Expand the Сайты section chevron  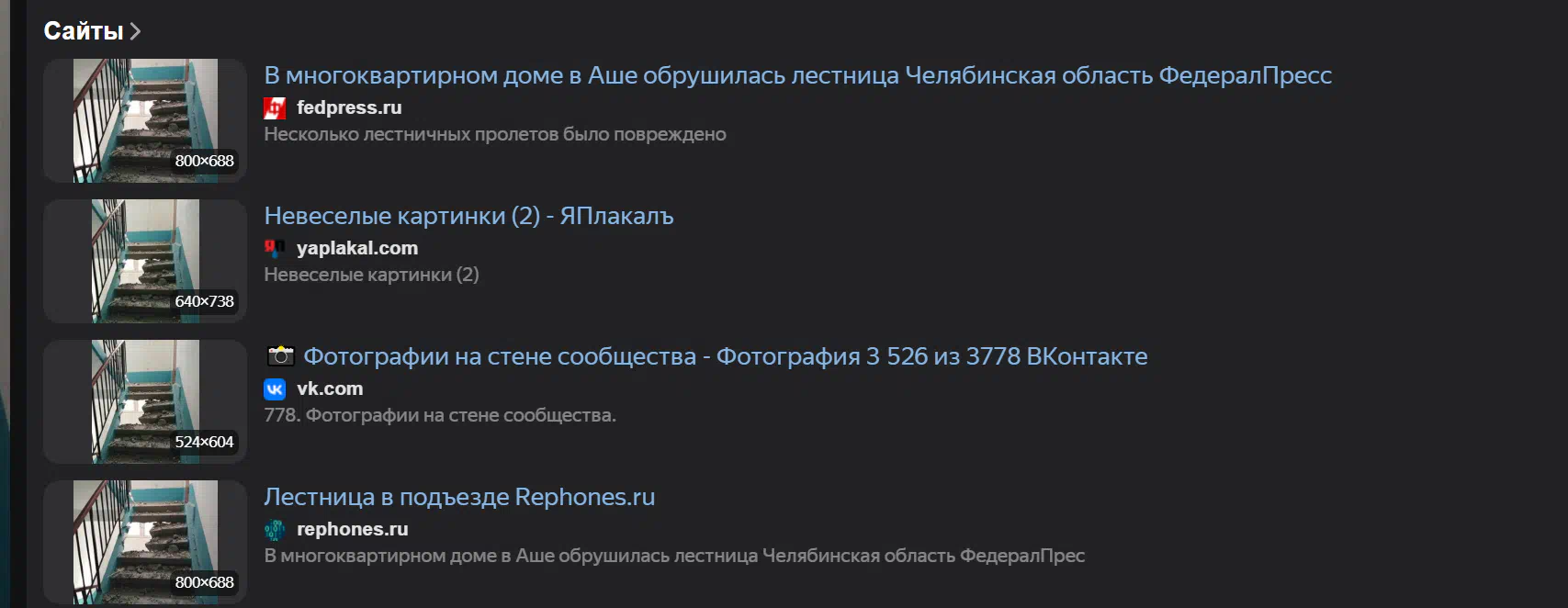(135, 31)
